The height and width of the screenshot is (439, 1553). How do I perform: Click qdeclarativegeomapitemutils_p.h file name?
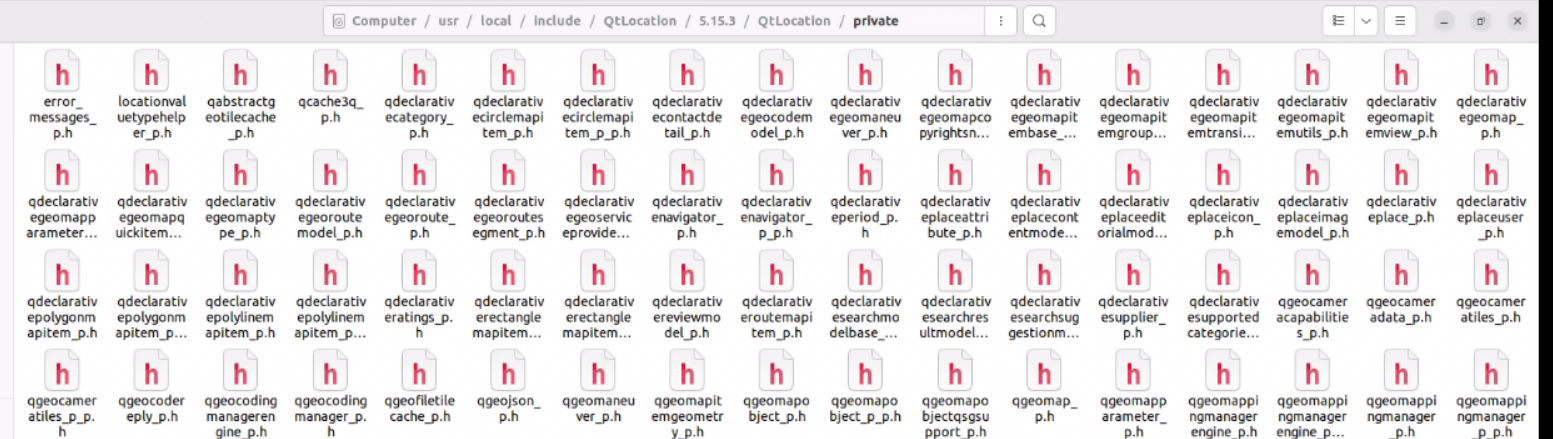(1313, 117)
